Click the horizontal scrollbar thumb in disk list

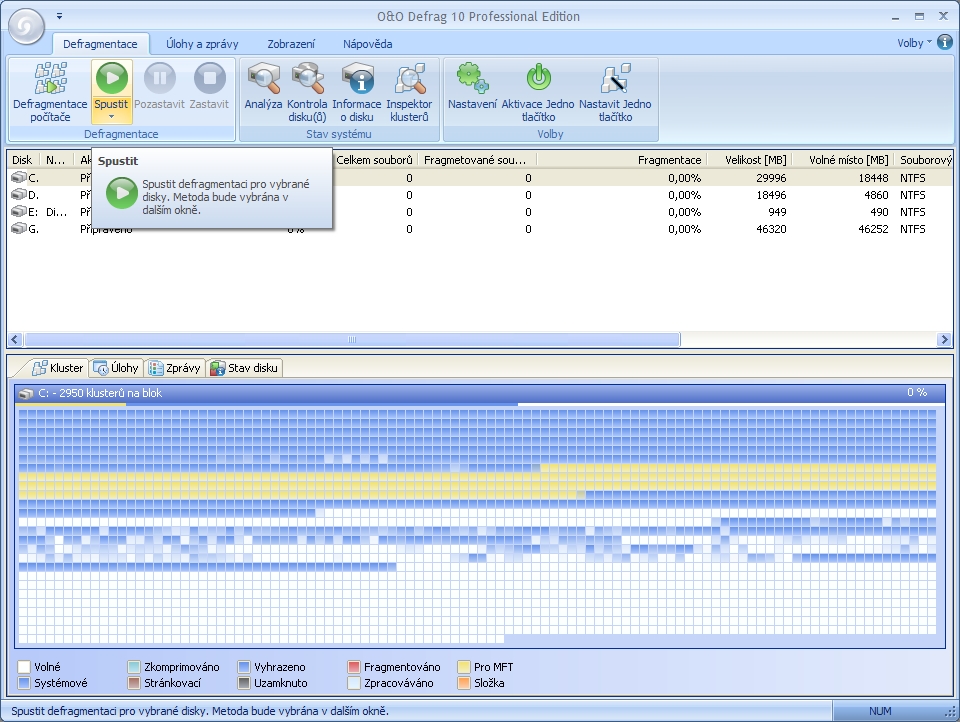click(x=352, y=339)
